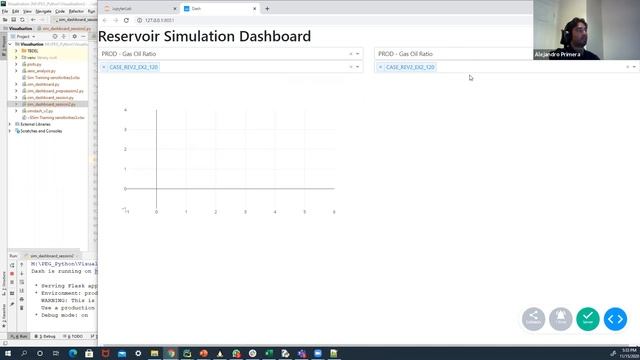The image size is (640, 360).
Task: Switch to the JupyterLab browser tab
Action: (139, 9)
